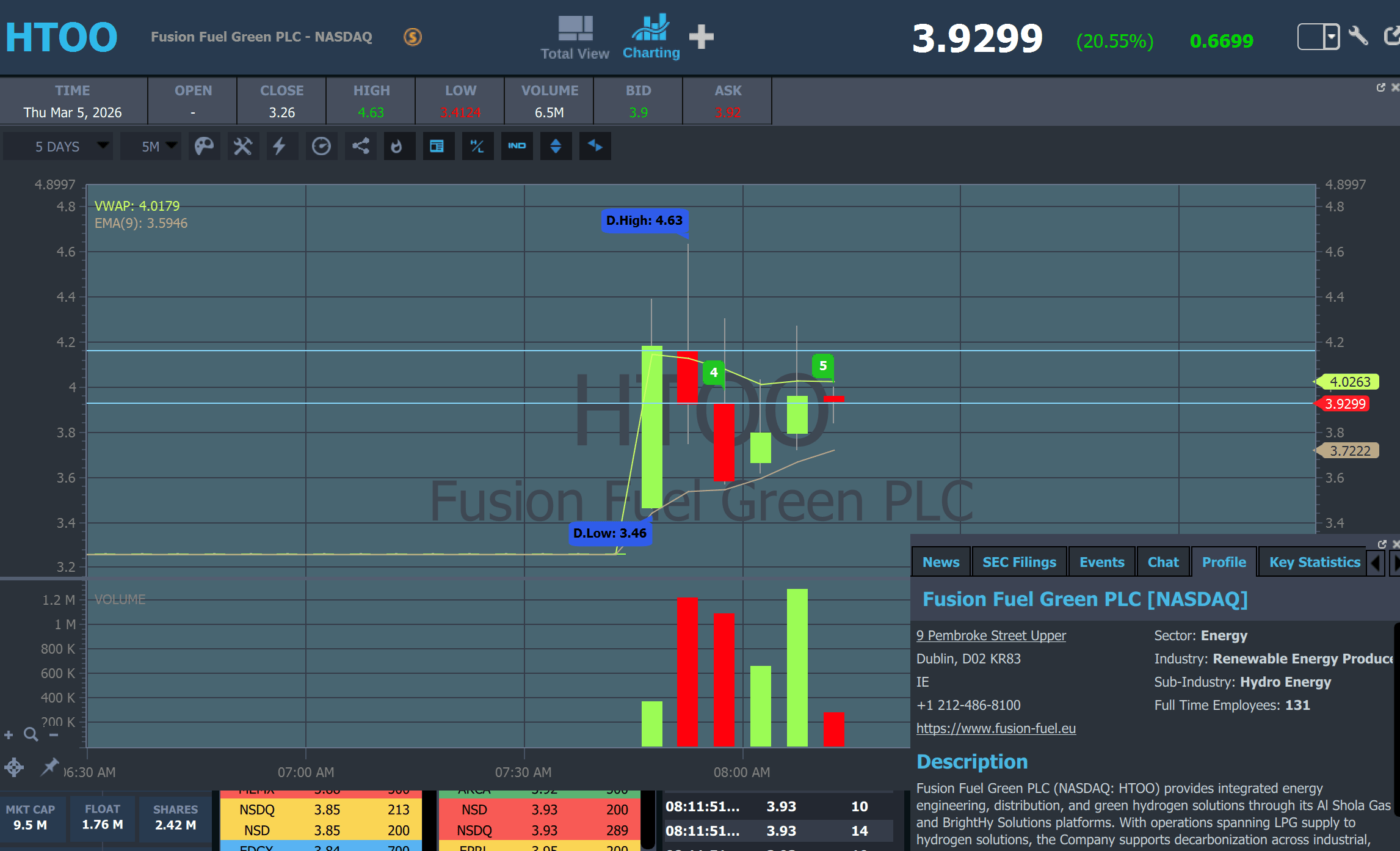This screenshot has height=851, width=1400.
Task: Open the Key Statistics tab
Action: click(1314, 562)
